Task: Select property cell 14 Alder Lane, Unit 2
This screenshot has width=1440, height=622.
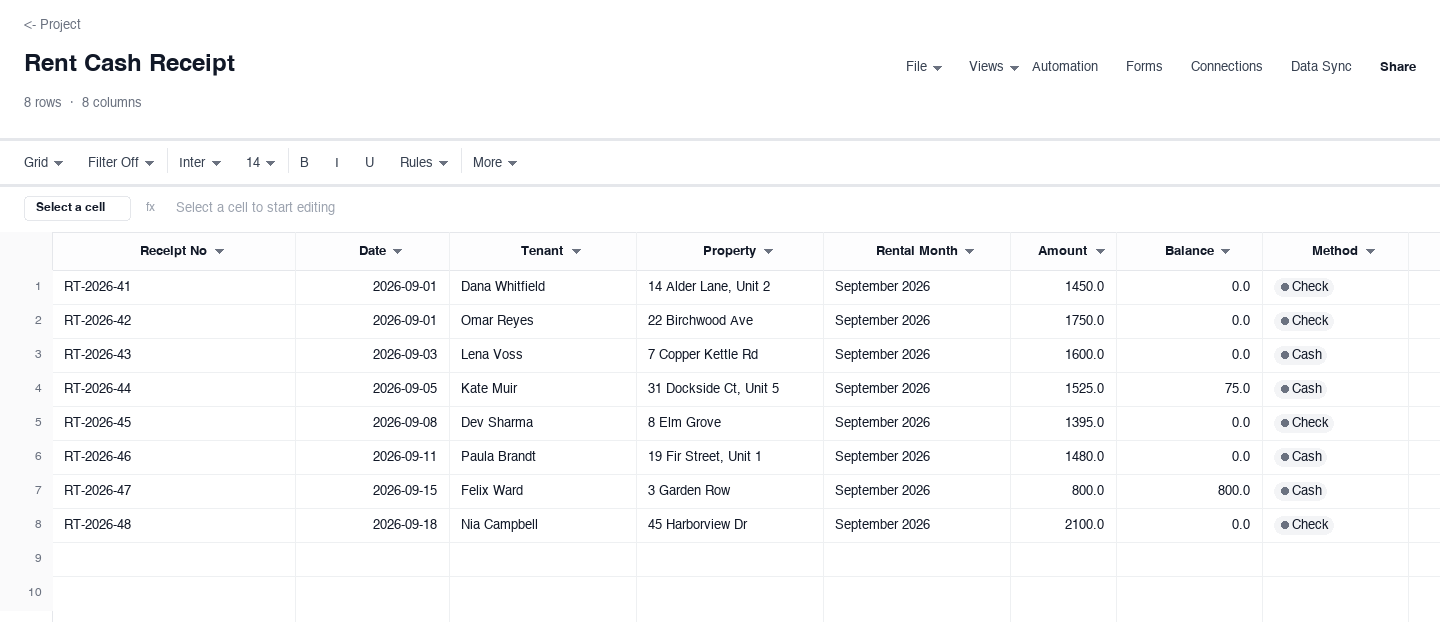Action: point(730,287)
